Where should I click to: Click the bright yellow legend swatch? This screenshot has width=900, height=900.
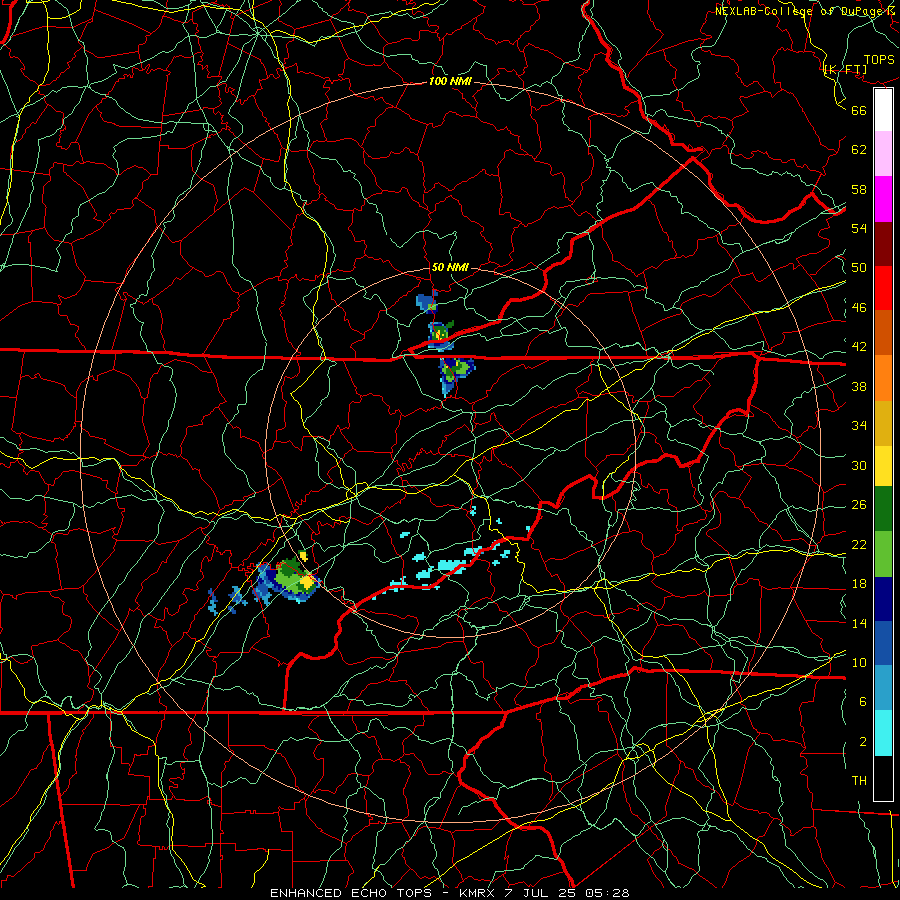click(x=883, y=466)
